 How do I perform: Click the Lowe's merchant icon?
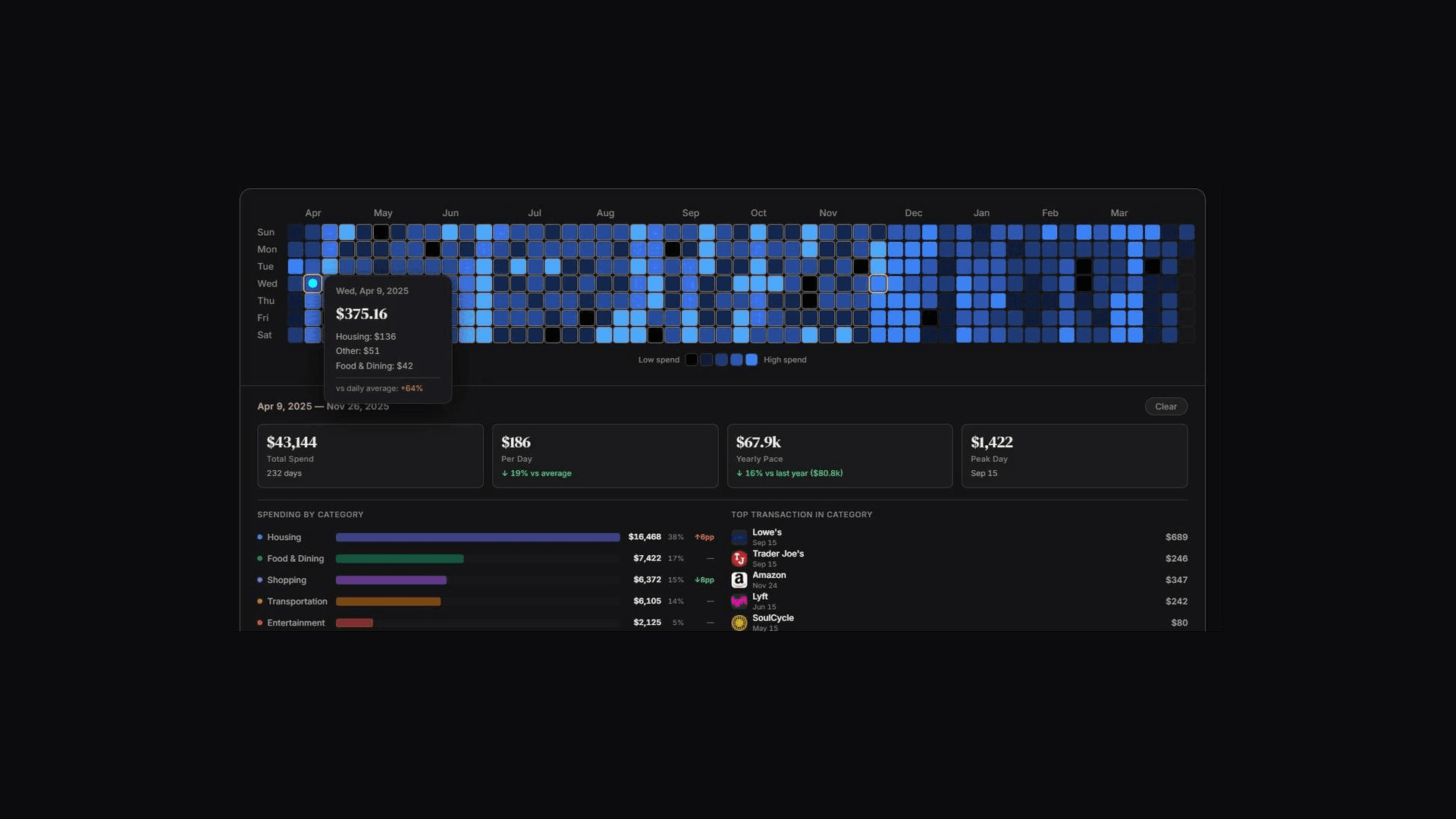click(739, 538)
